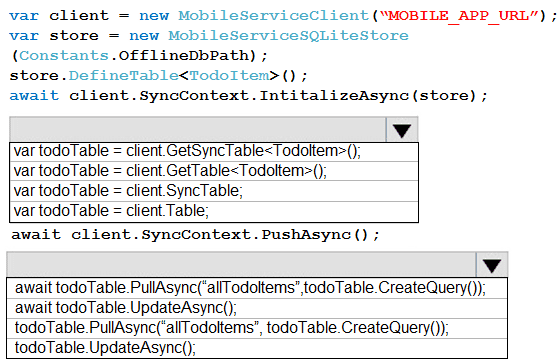
Task: Choose var todoTable = client.Table; option
Action: 214,211
